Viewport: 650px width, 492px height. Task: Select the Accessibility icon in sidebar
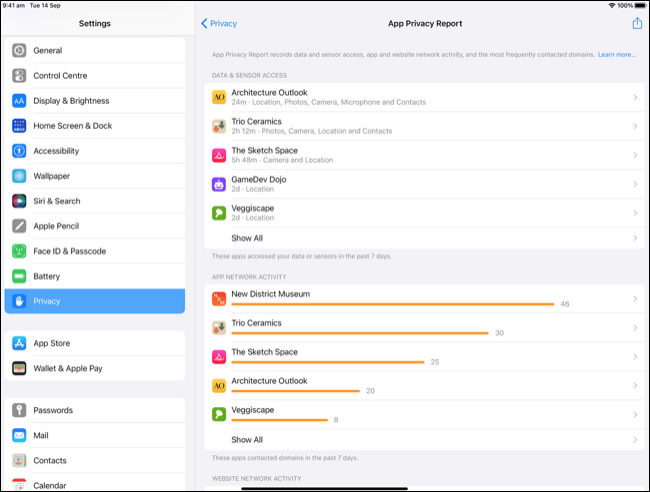click(19, 151)
